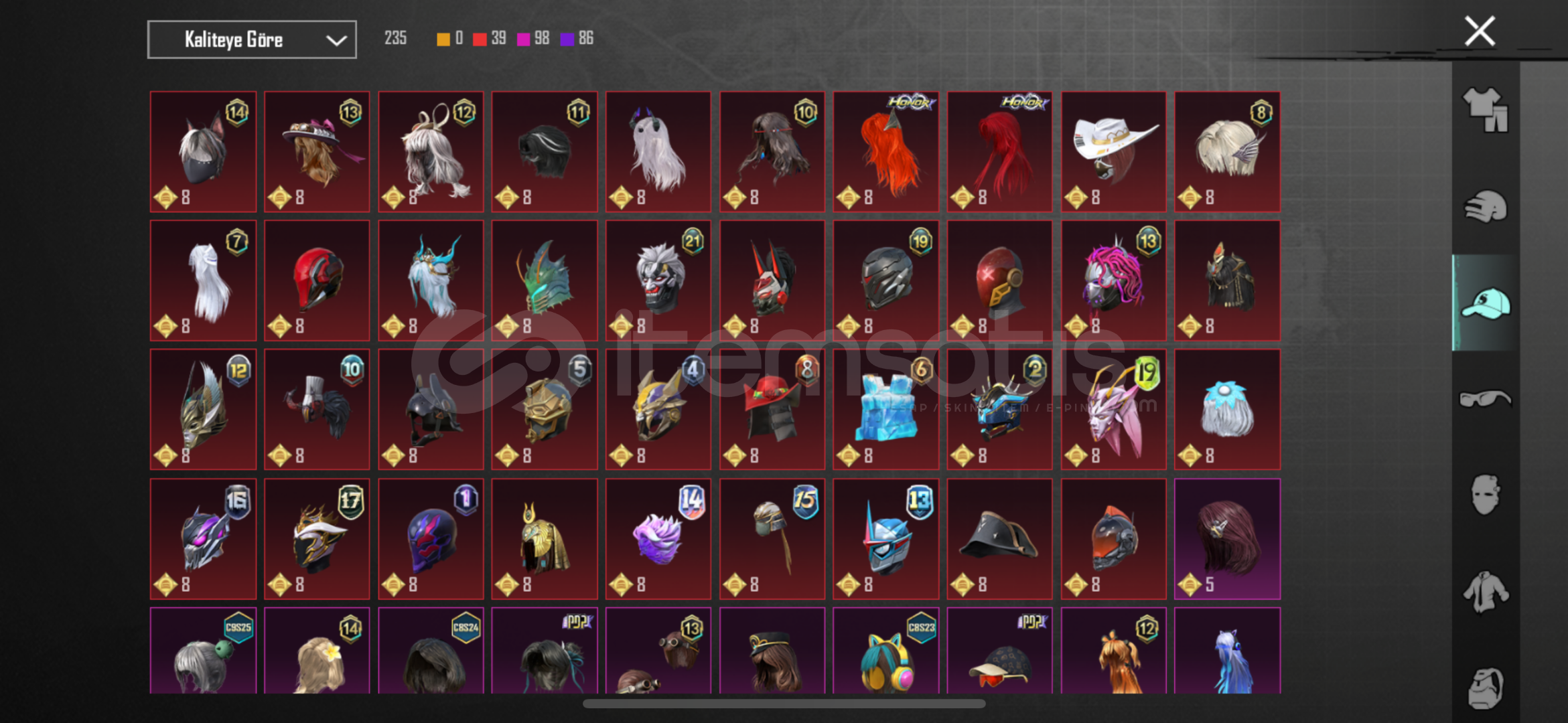Open the jacket category icon
1568x723 pixels.
(x=1485, y=592)
